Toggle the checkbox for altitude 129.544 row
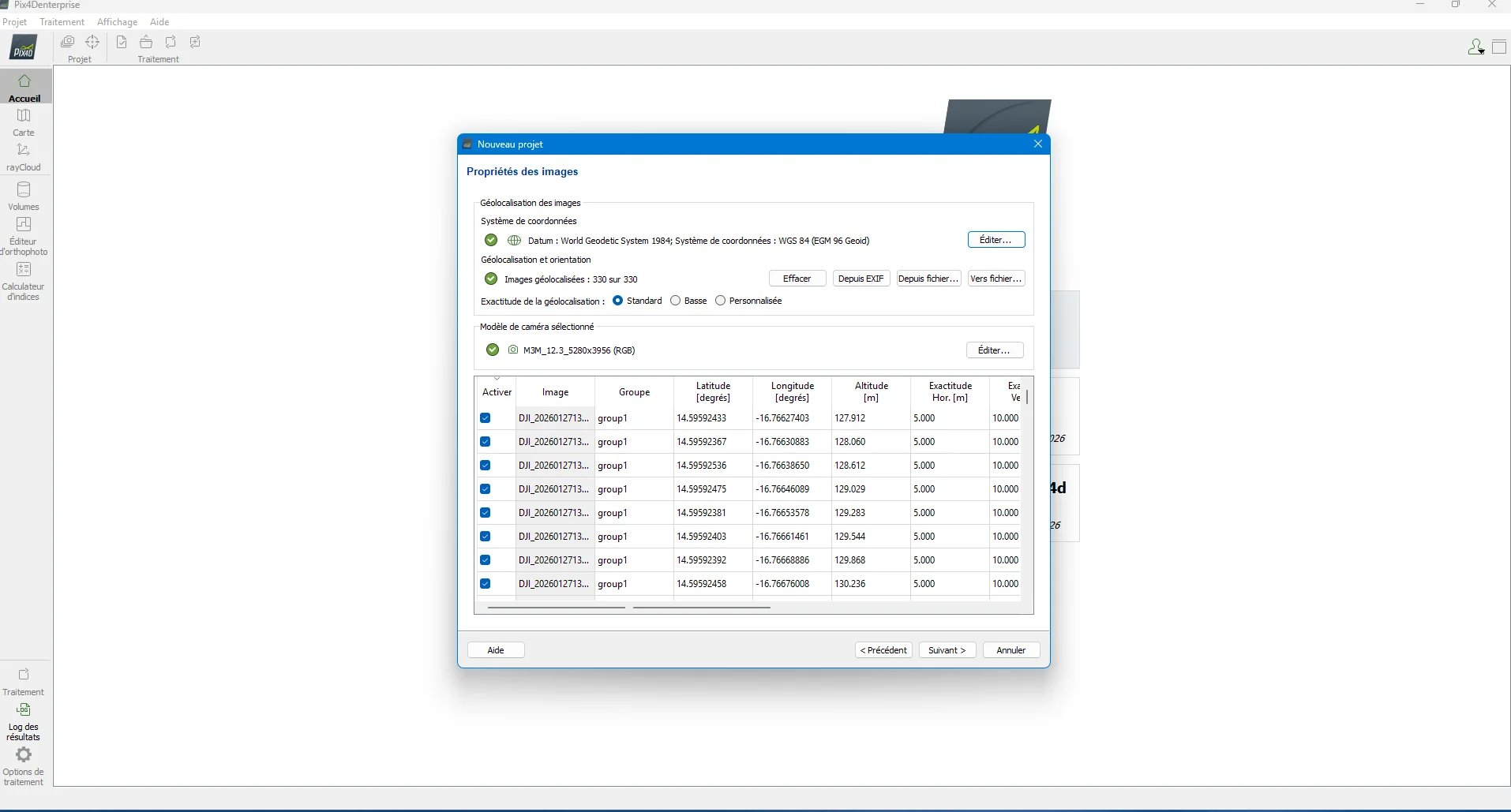This screenshot has height=812, width=1511. point(486,537)
